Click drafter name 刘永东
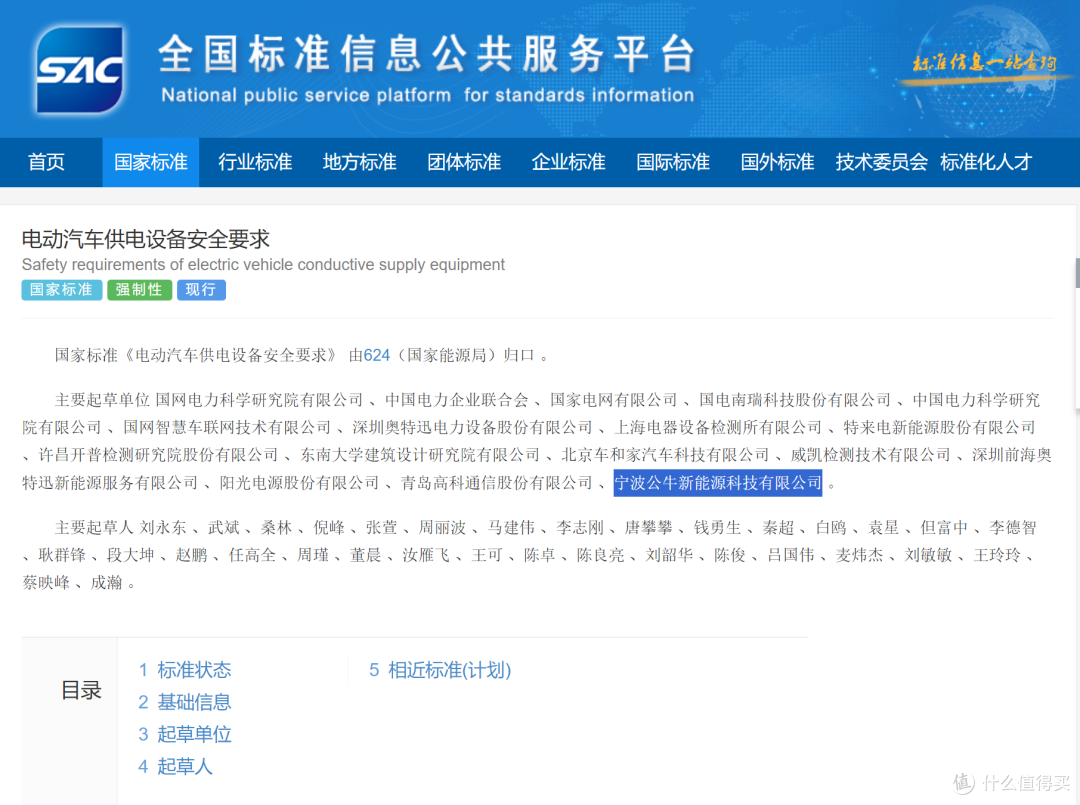The height and width of the screenshot is (805, 1080). pyautogui.click(x=163, y=528)
